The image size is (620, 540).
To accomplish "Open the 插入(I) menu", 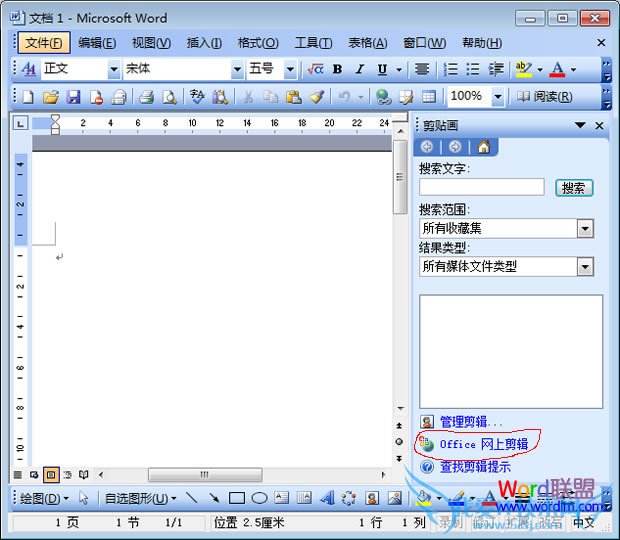I will [204, 43].
